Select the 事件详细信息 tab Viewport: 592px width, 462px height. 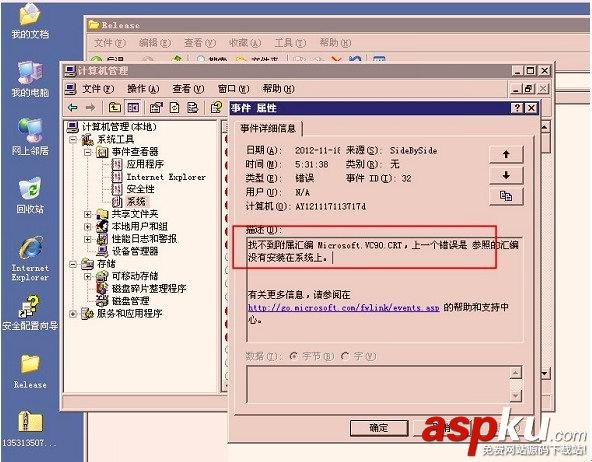(268, 128)
